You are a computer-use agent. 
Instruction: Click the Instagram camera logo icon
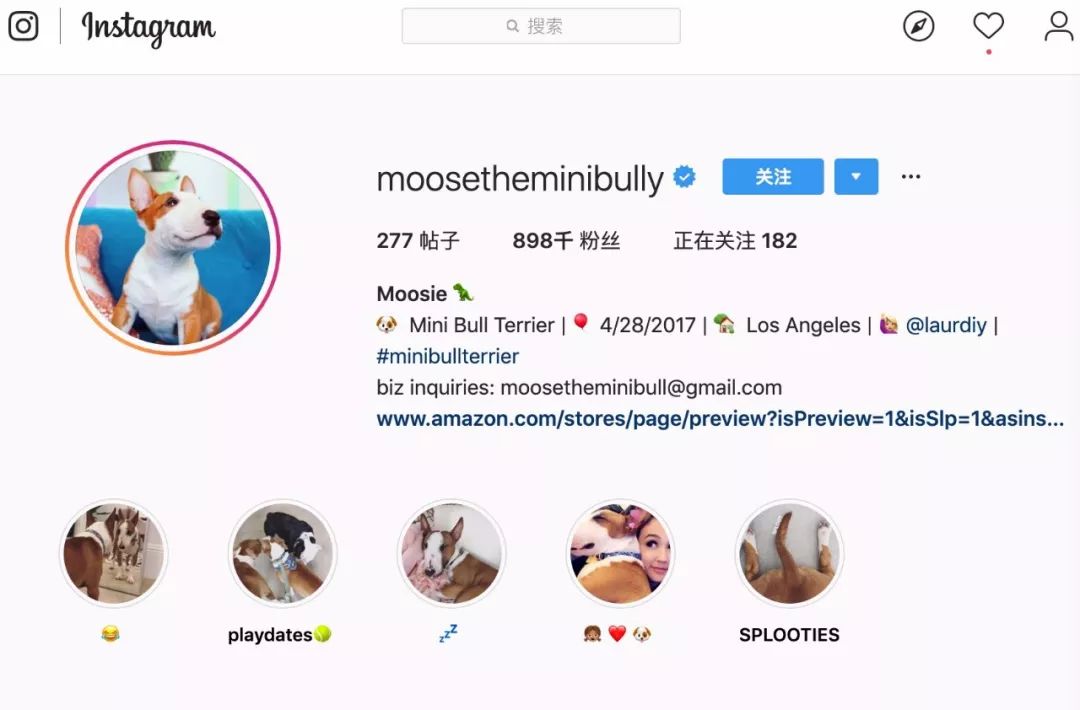[23, 26]
